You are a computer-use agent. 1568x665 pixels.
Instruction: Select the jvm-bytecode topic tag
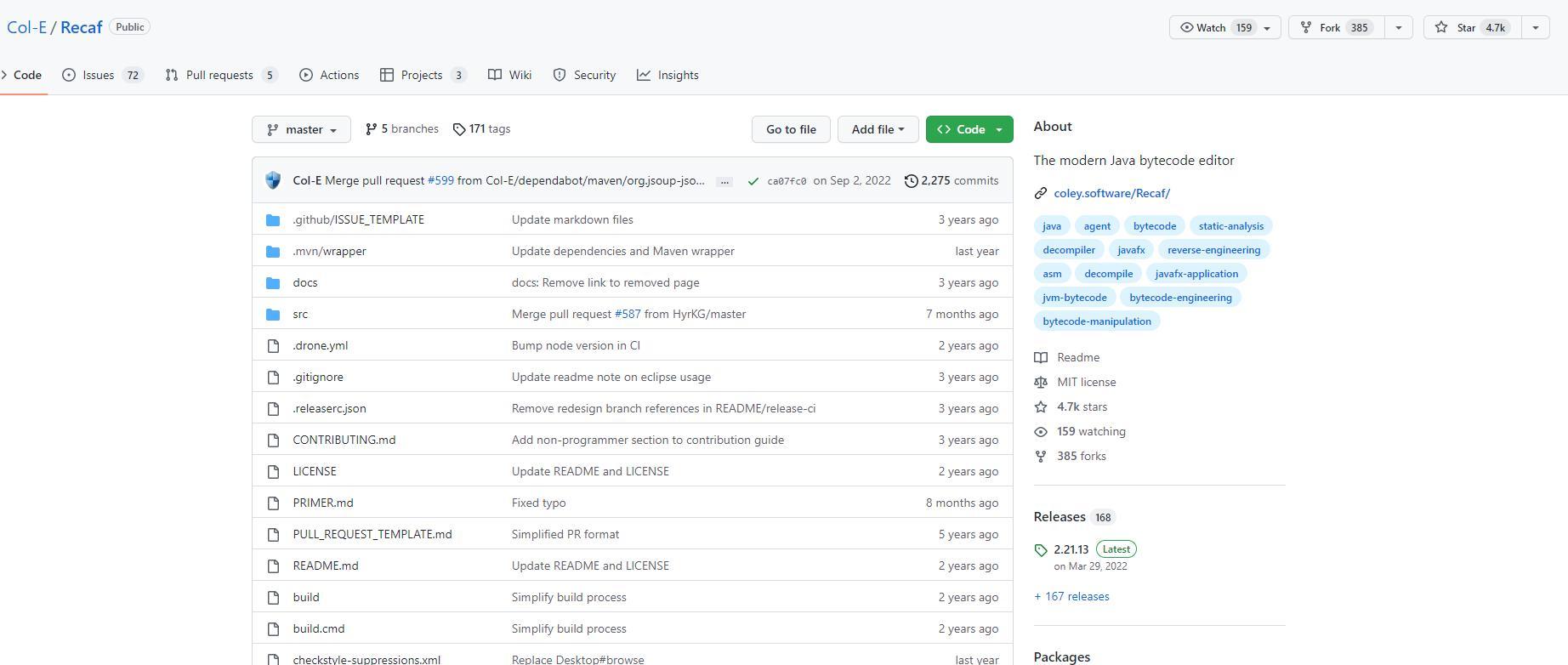click(x=1074, y=298)
